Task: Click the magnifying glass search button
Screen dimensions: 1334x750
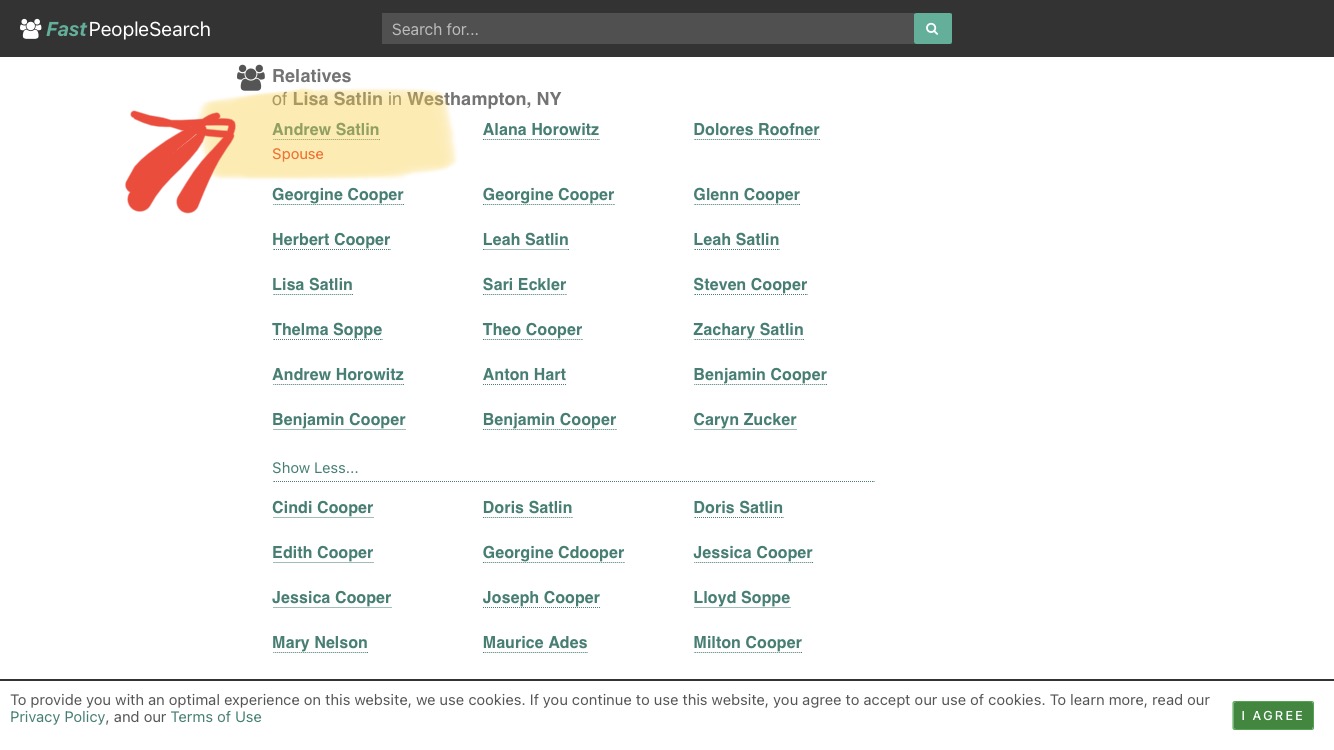Action: [x=932, y=29]
